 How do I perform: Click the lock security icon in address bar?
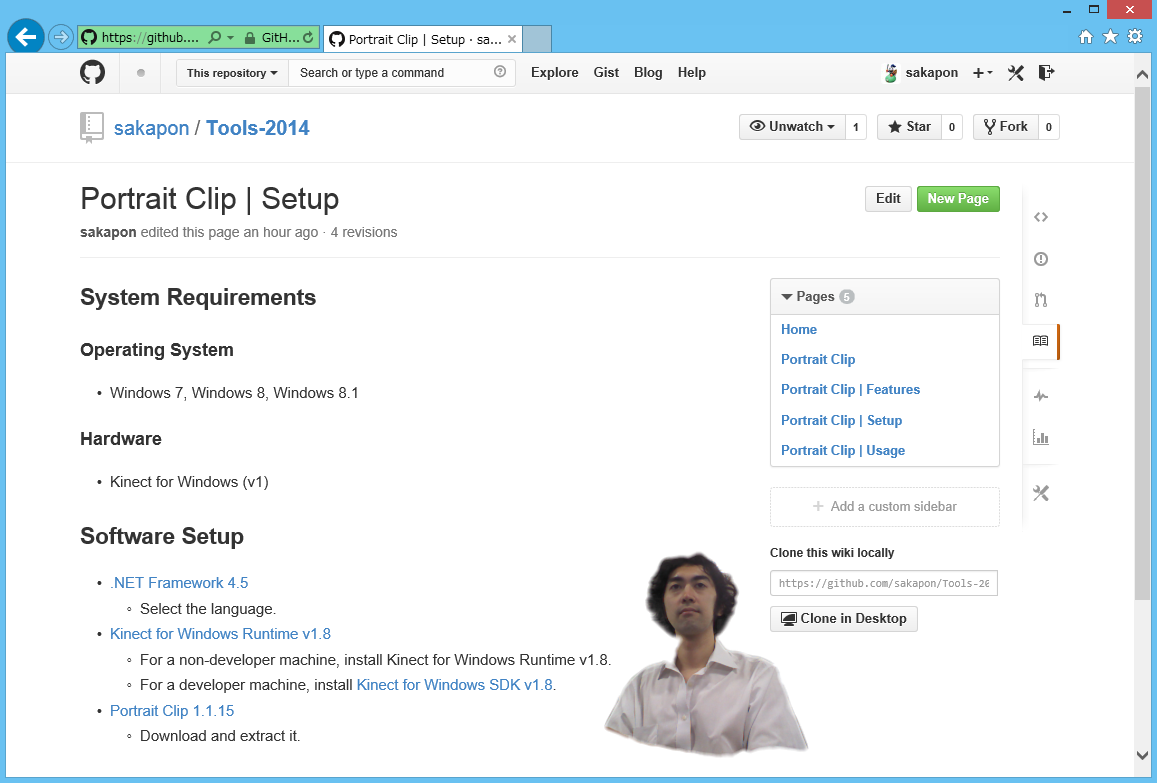coord(249,38)
